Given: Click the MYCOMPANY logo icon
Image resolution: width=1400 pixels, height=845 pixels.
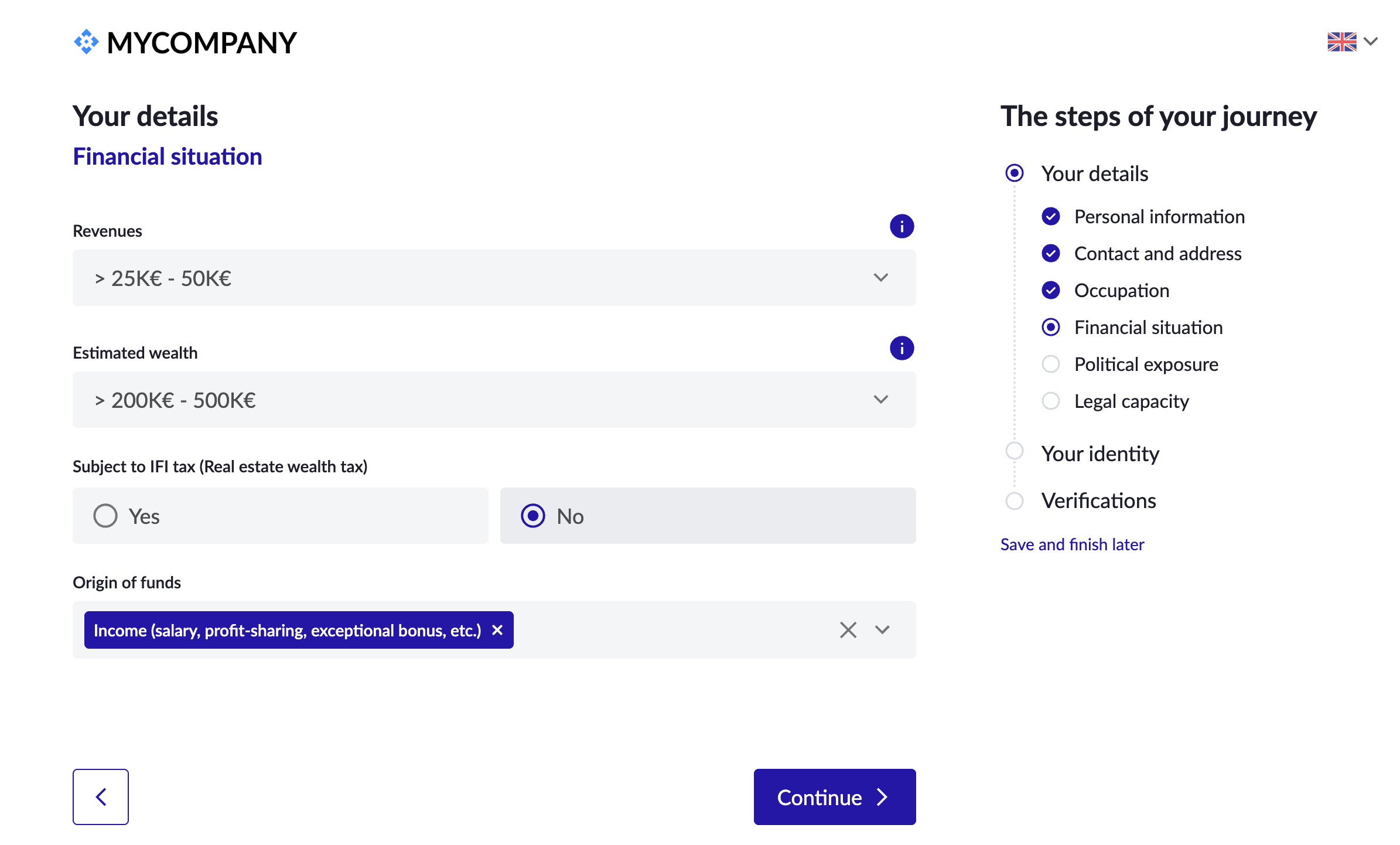Looking at the screenshot, I should click(86, 42).
